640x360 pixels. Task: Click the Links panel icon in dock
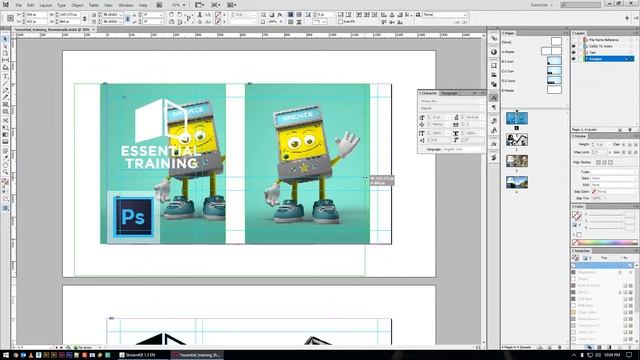494,38
